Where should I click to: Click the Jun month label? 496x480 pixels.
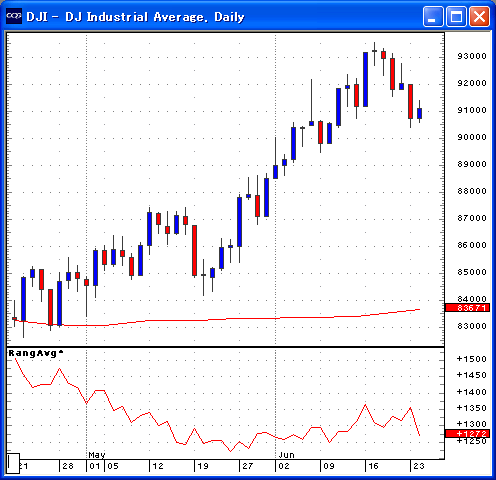pos(287,455)
